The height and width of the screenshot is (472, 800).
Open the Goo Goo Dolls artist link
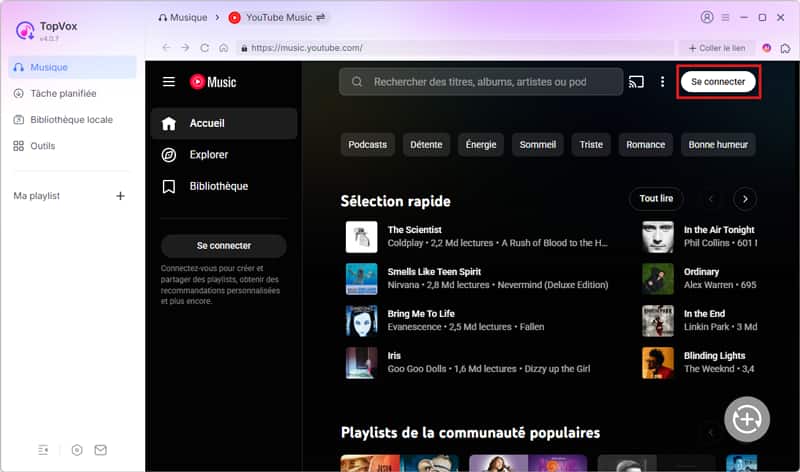point(417,369)
